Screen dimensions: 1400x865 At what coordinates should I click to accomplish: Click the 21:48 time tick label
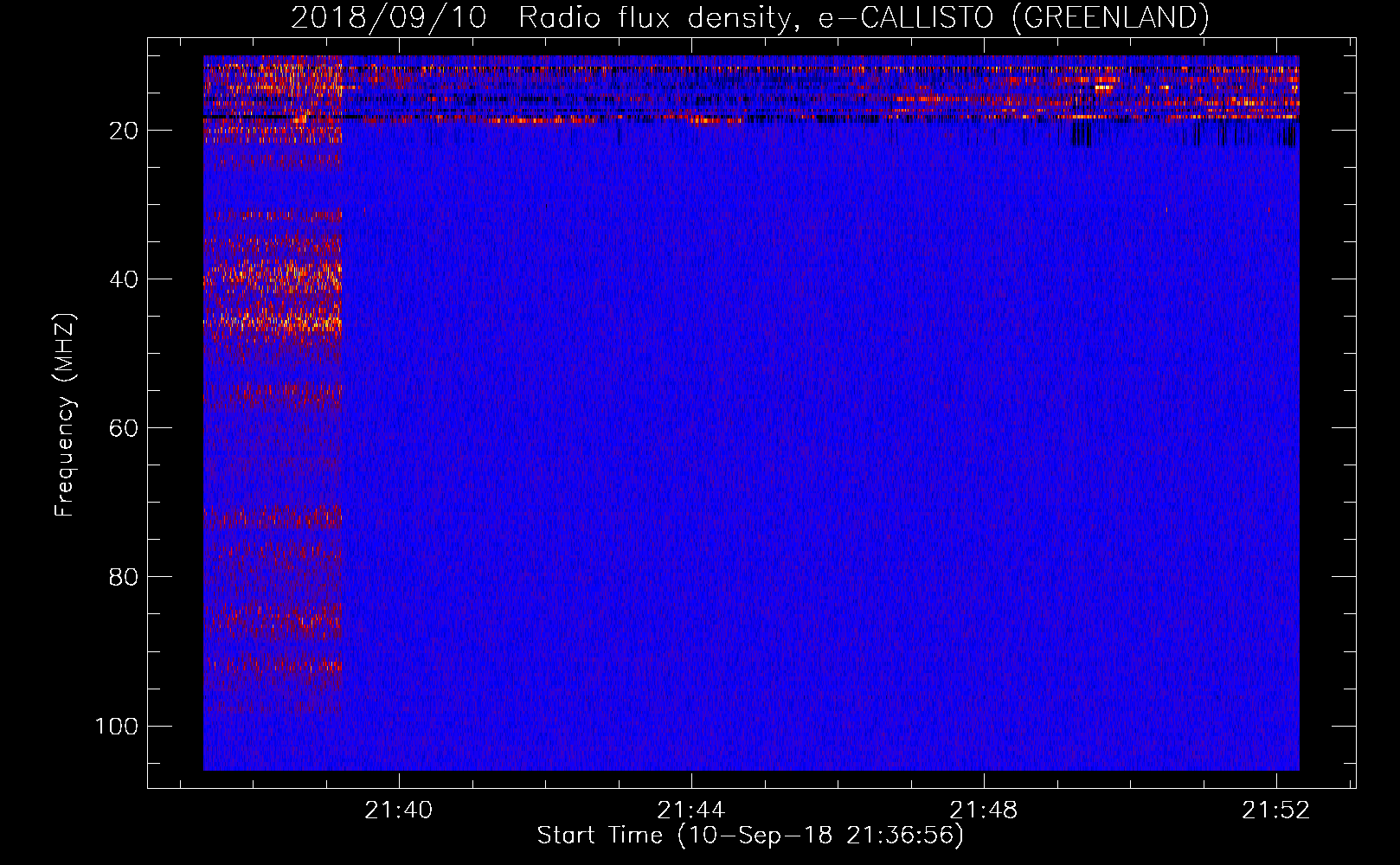[984, 811]
